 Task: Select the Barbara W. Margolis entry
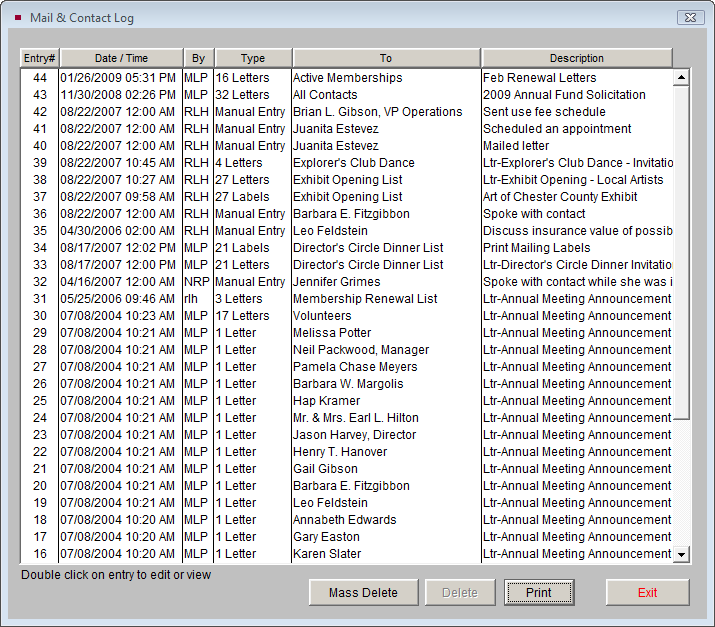click(x=347, y=384)
